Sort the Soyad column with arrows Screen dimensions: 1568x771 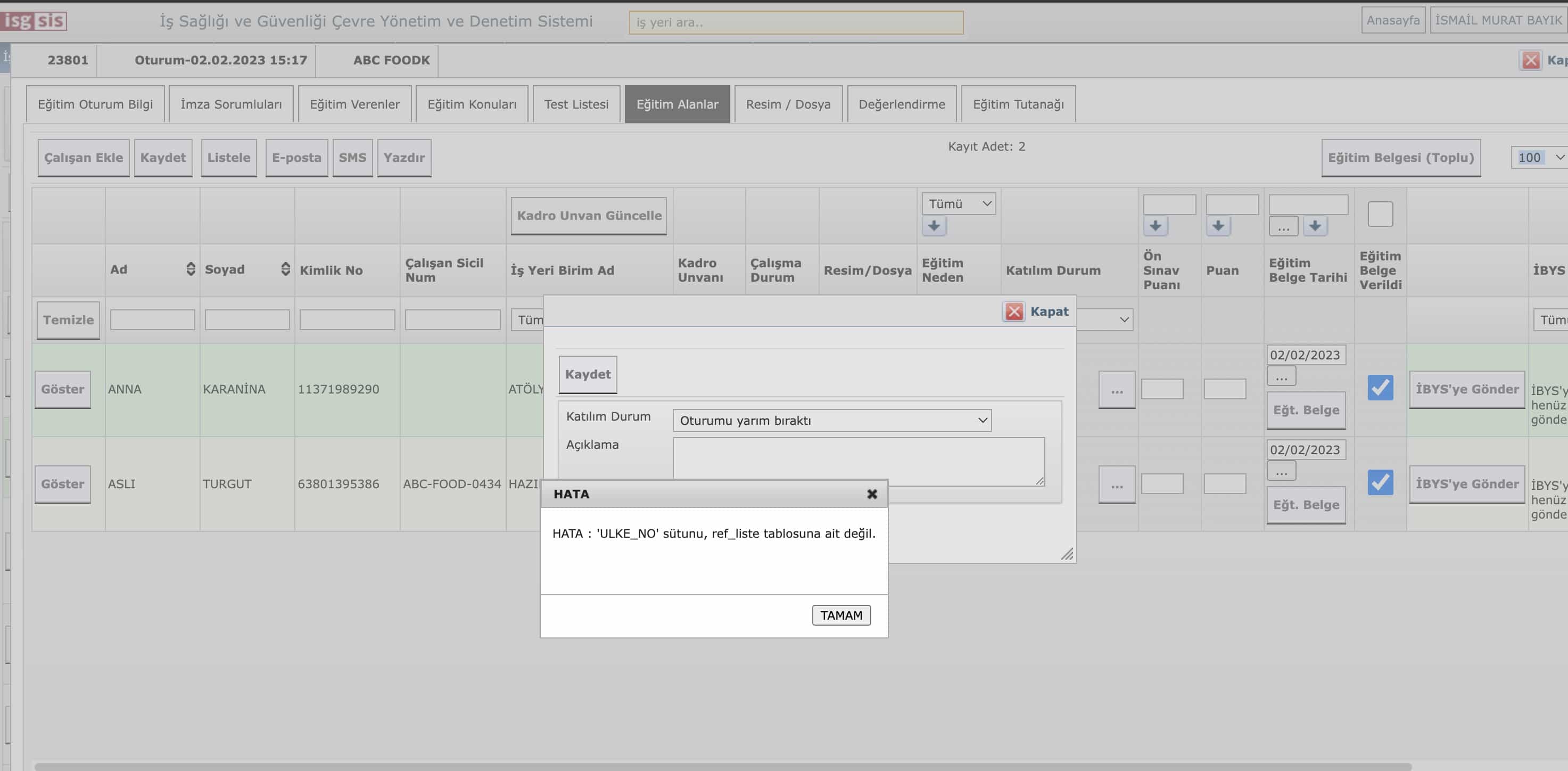pos(285,269)
